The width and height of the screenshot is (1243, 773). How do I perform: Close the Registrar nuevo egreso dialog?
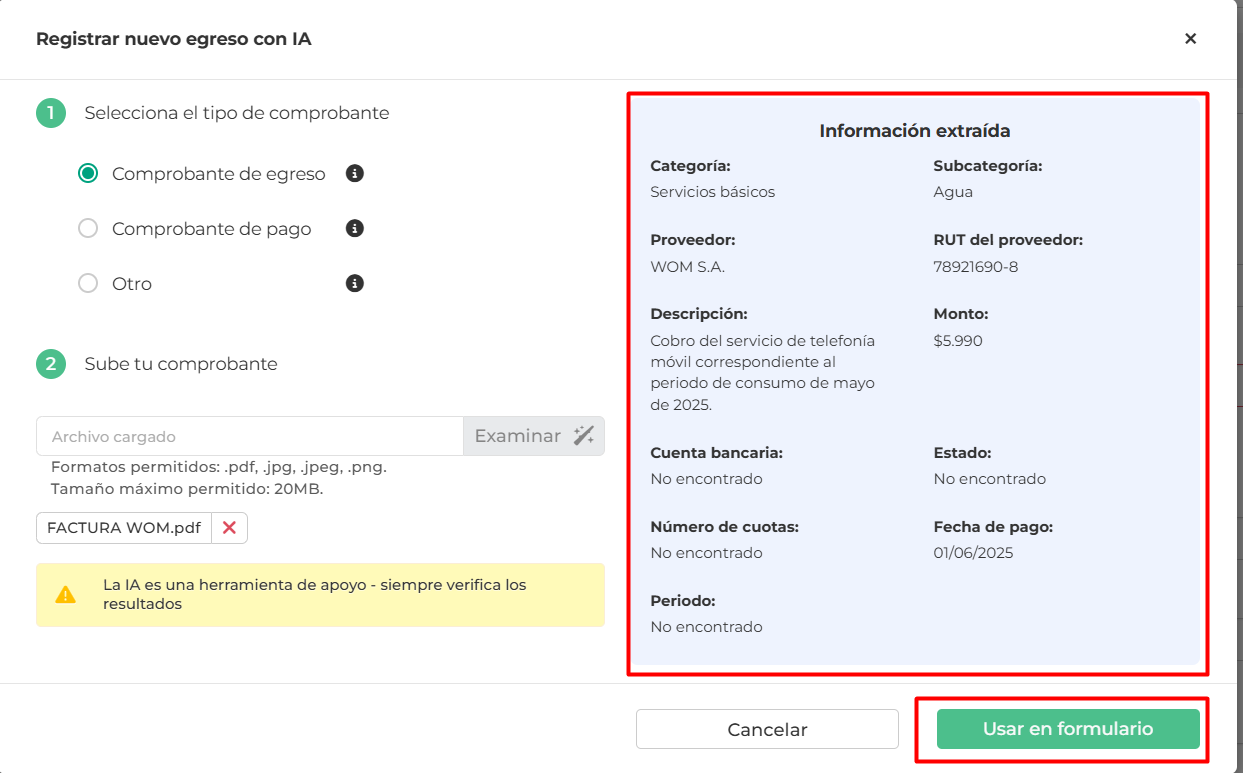pos(1190,39)
